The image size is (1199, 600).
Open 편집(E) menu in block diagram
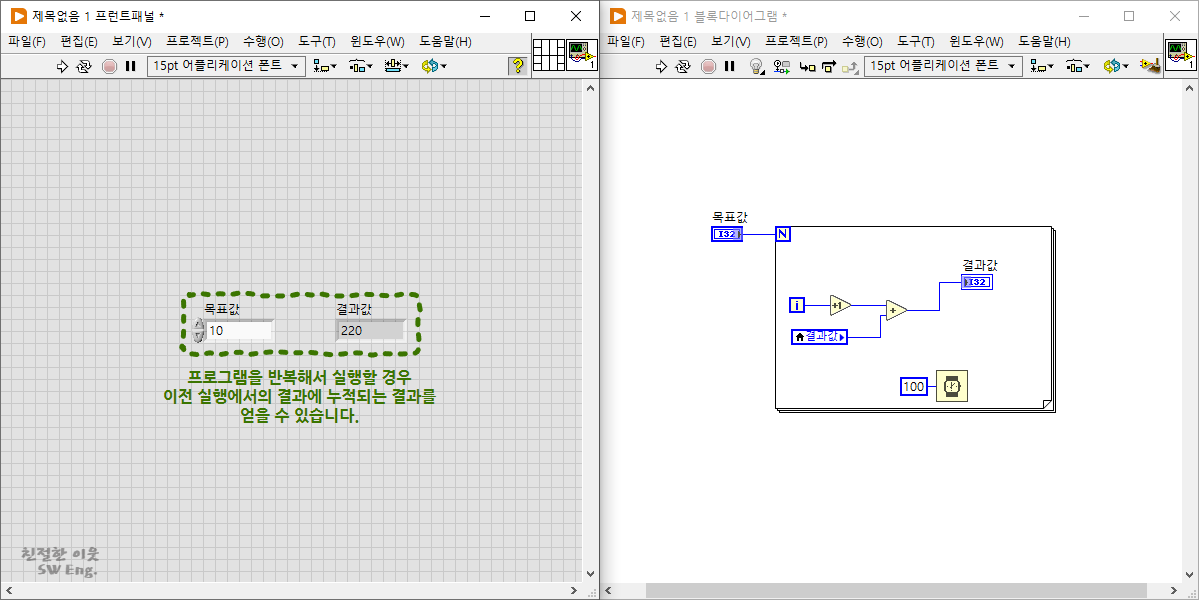tap(679, 41)
